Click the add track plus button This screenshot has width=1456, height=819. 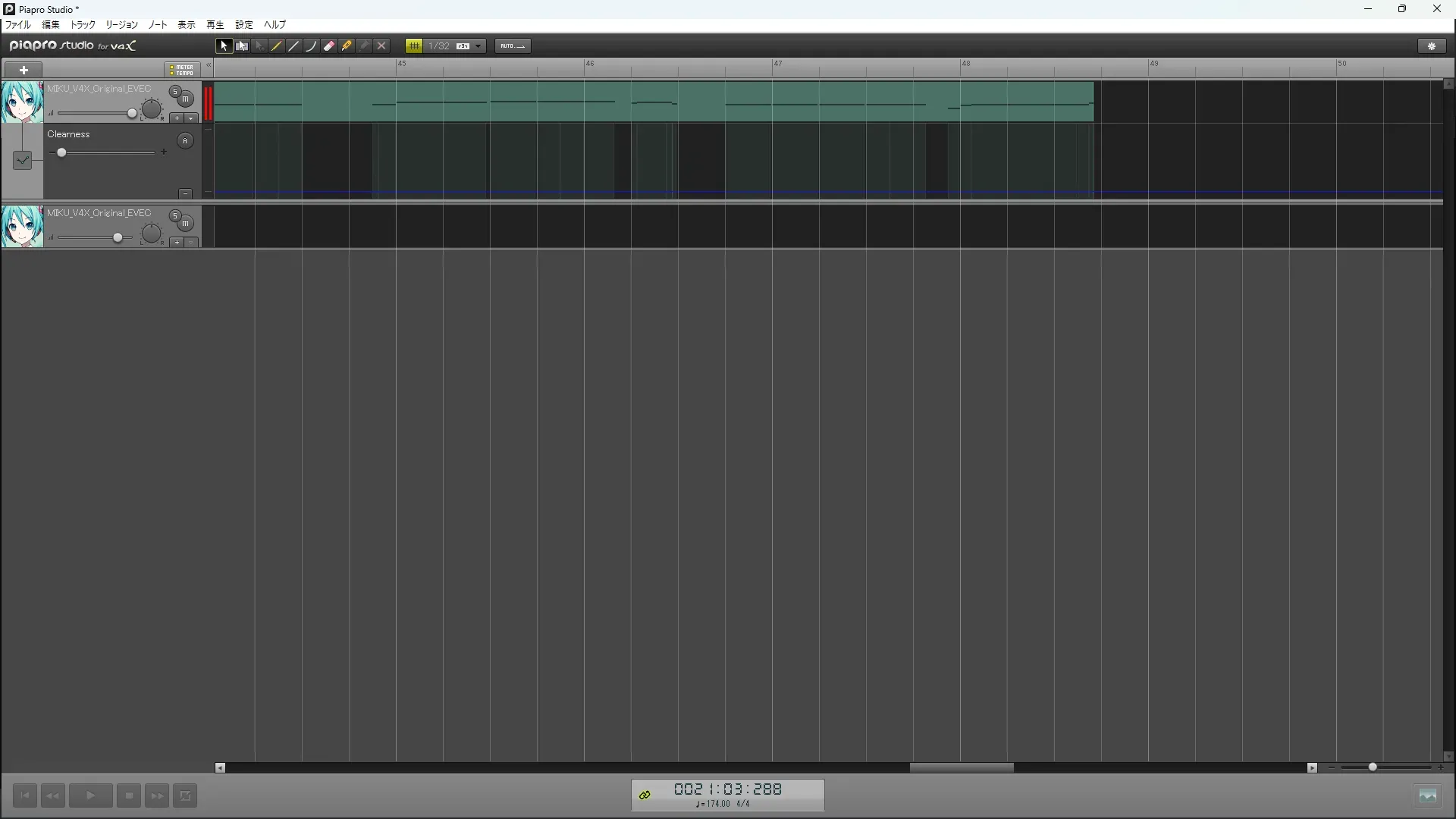coord(24,70)
